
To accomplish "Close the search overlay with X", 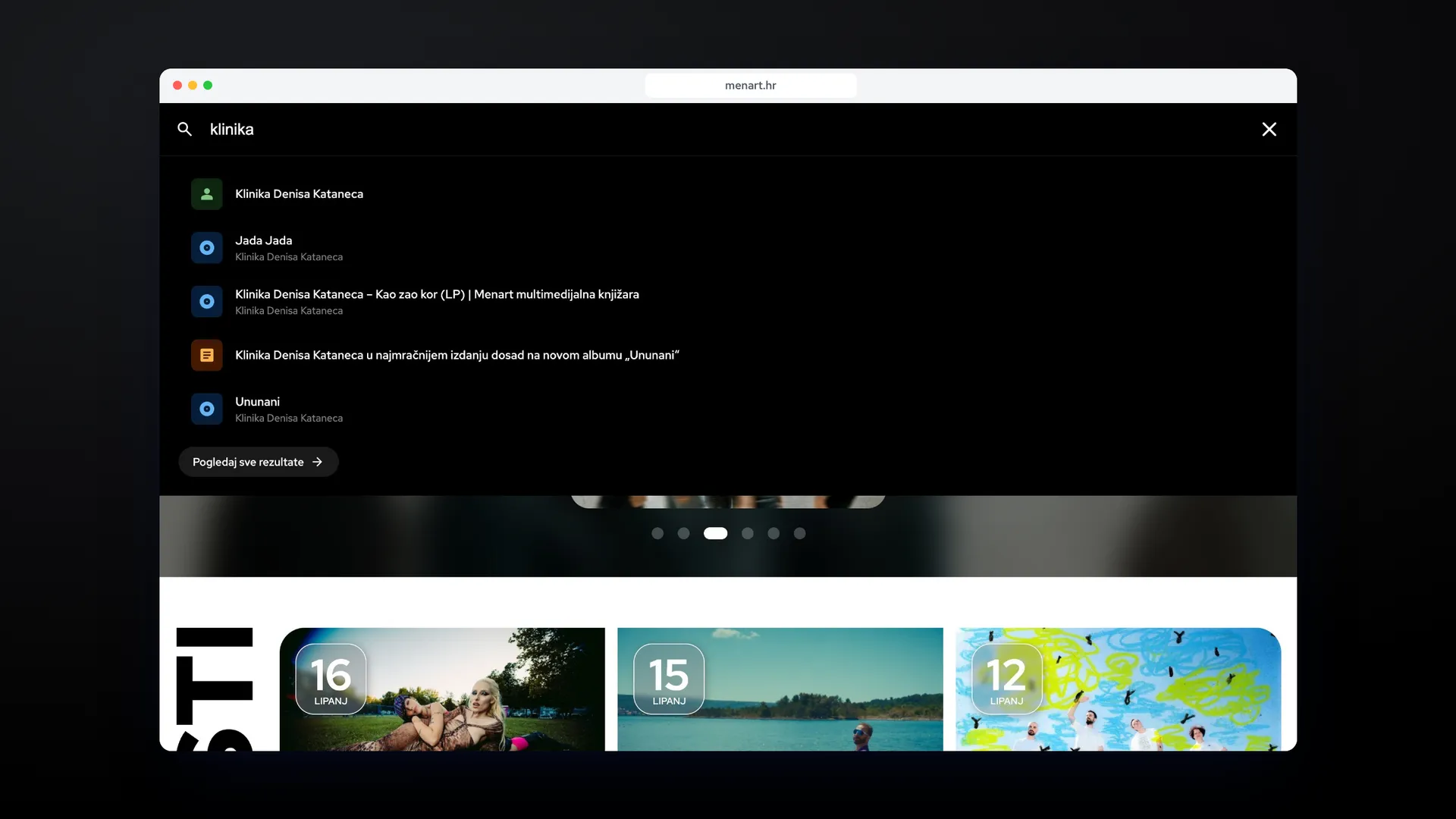I will pyautogui.click(x=1269, y=129).
